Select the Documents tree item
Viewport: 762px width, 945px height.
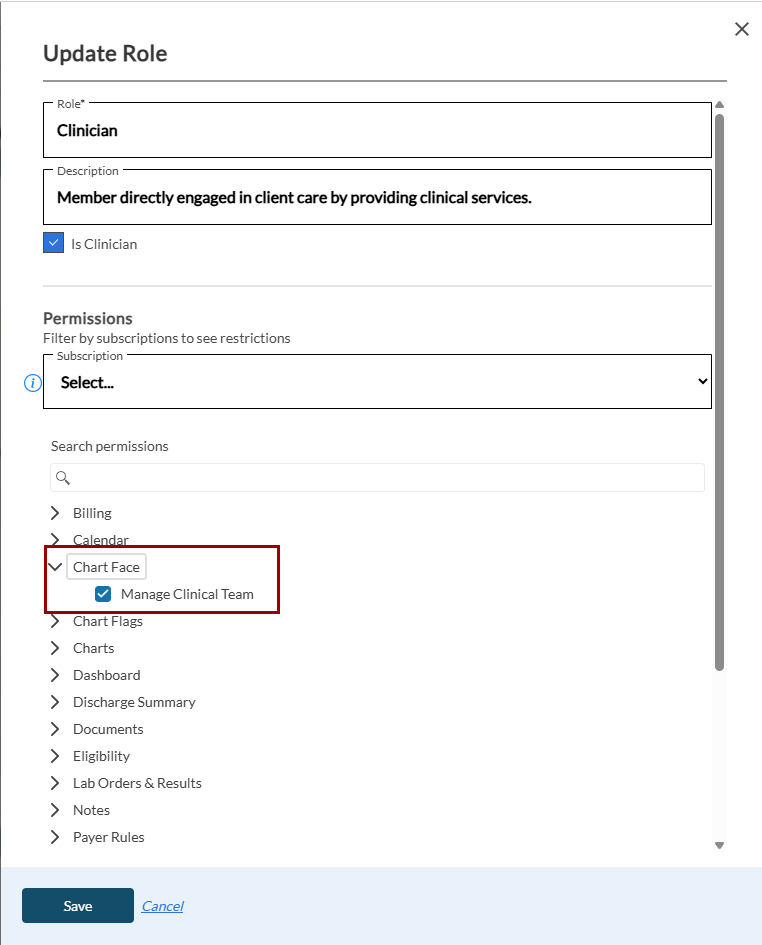tap(108, 729)
